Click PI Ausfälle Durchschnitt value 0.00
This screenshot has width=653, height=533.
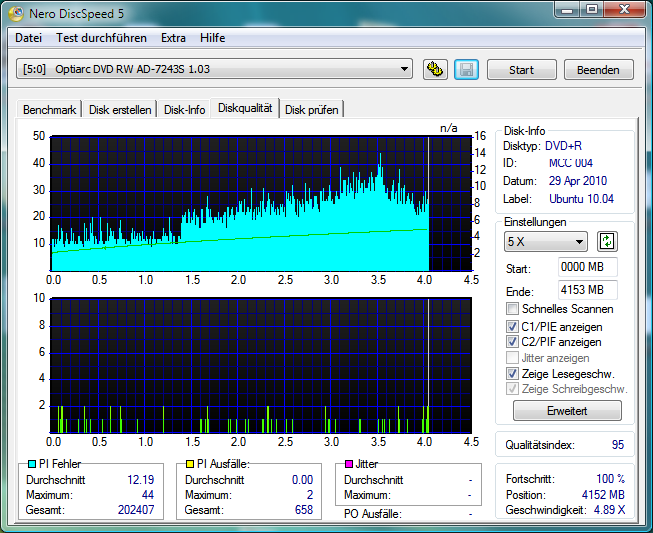pyautogui.click(x=302, y=480)
